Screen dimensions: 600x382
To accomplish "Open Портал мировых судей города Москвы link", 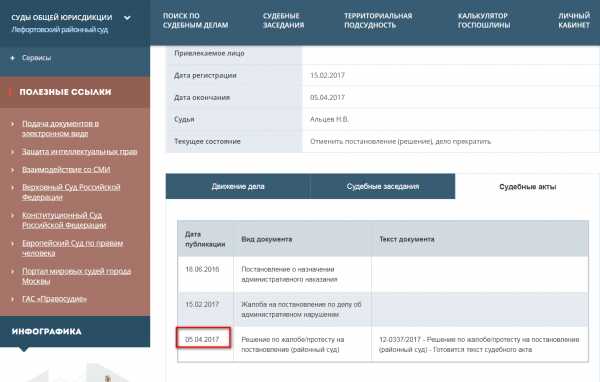I will pyautogui.click(x=76, y=276).
